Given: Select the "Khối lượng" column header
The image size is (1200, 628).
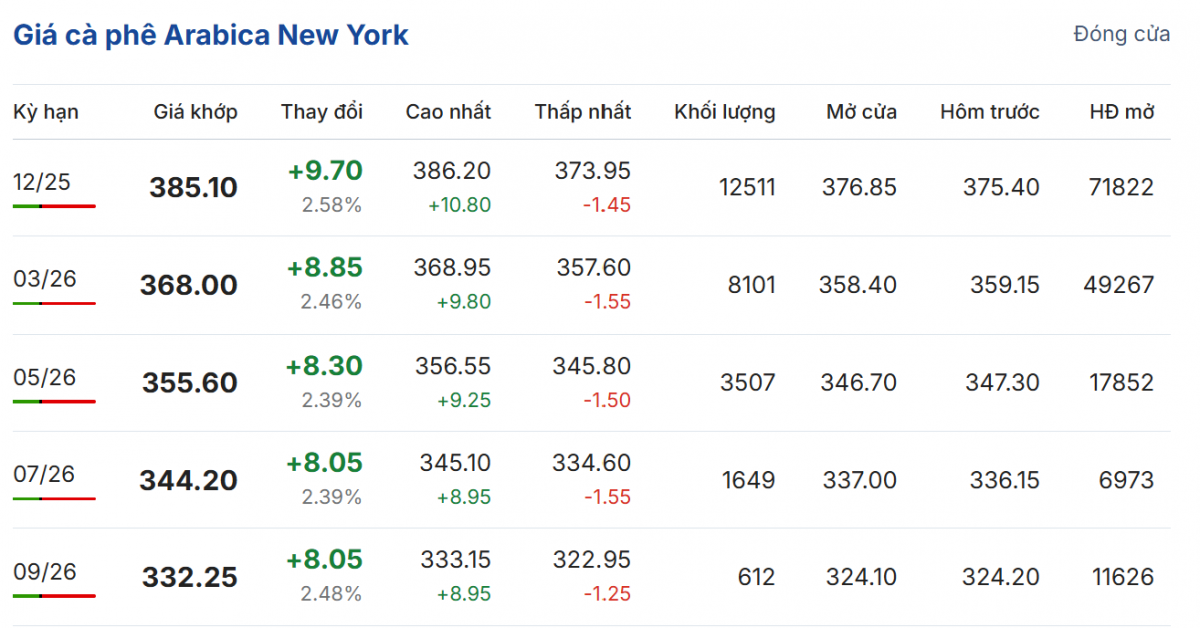Looking at the screenshot, I should pyautogui.click(x=725, y=112).
